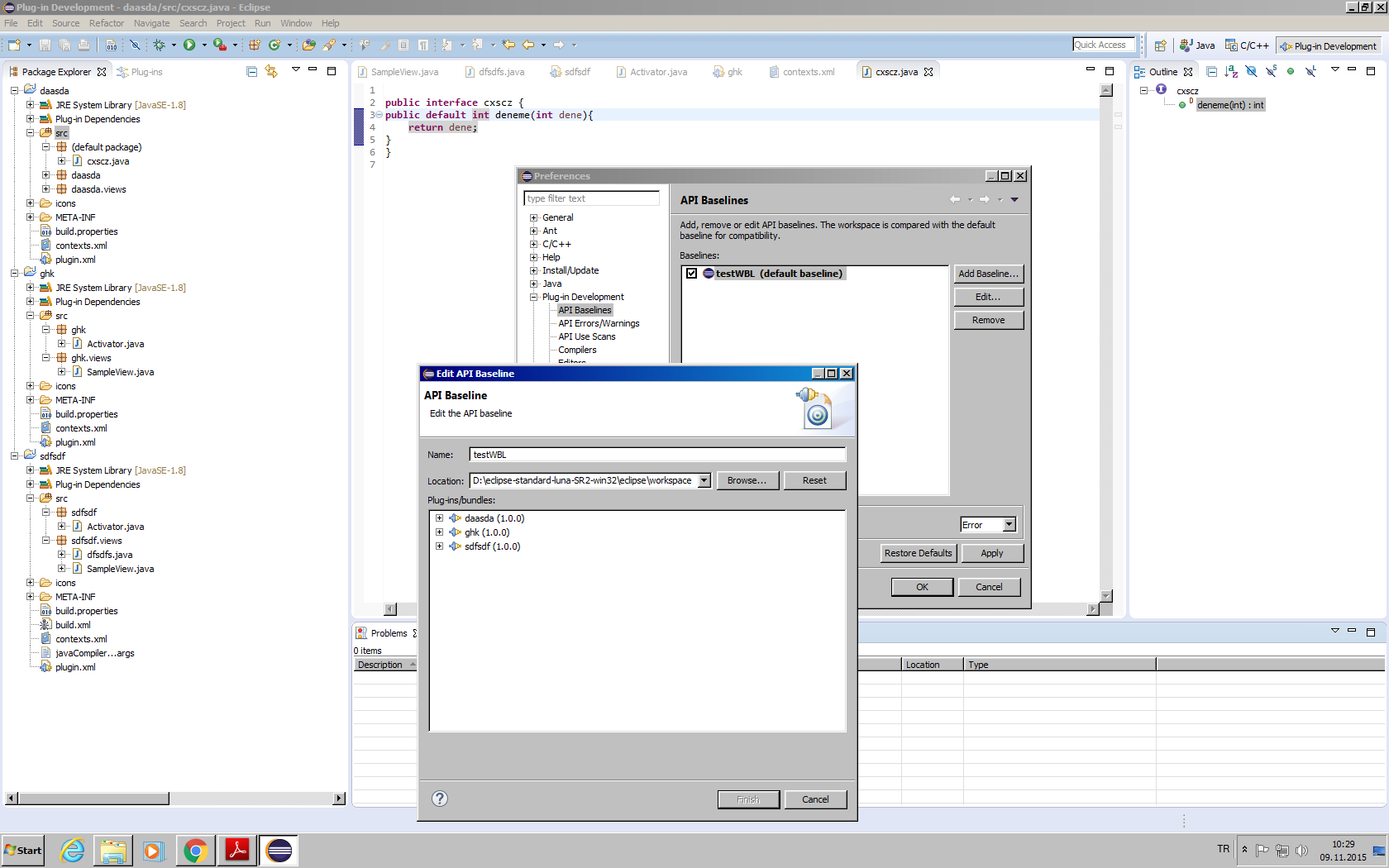This screenshot has height=868, width=1389.
Task: Click Apply in Preferences
Action: point(992,553)
